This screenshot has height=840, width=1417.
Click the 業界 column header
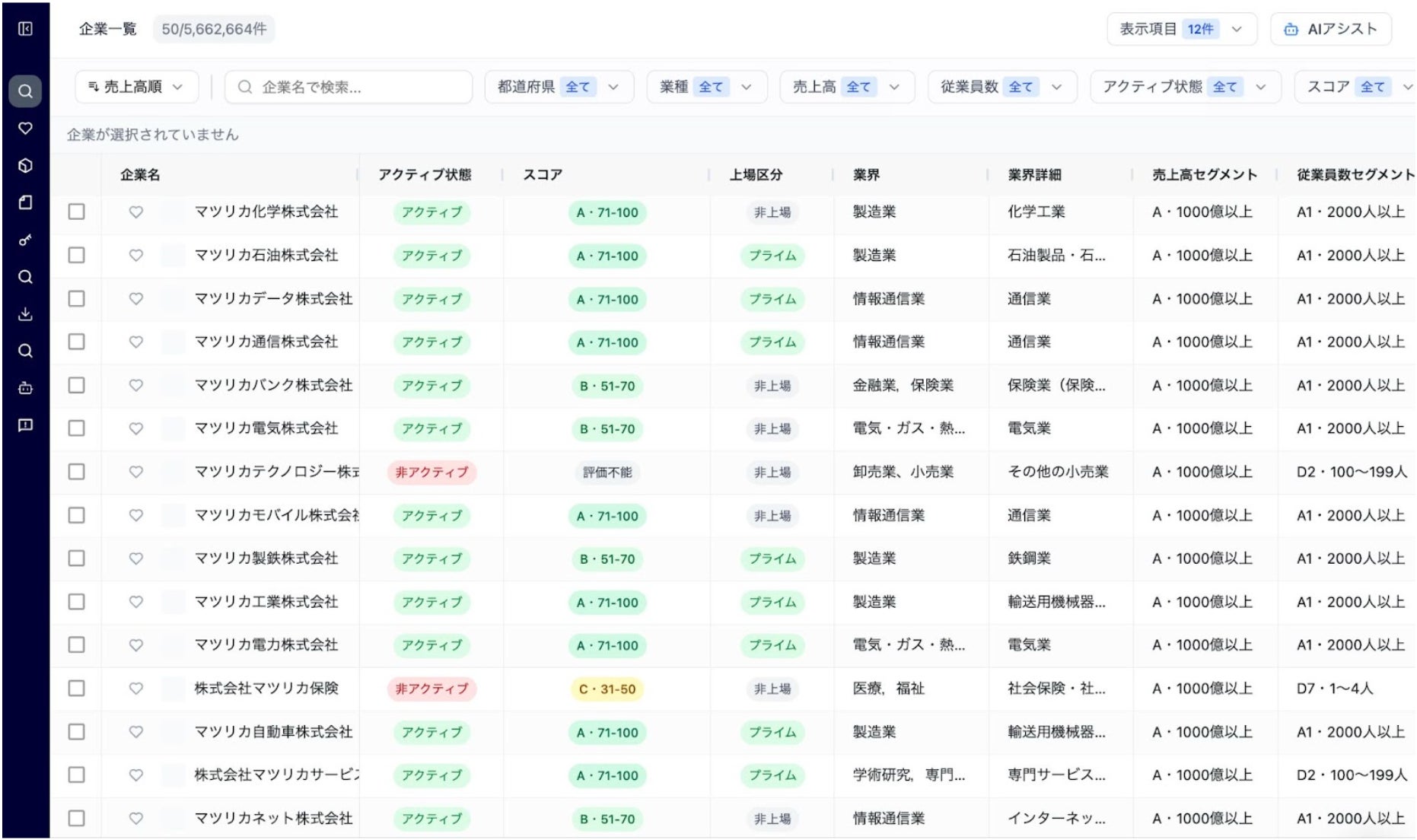[866, 175]
